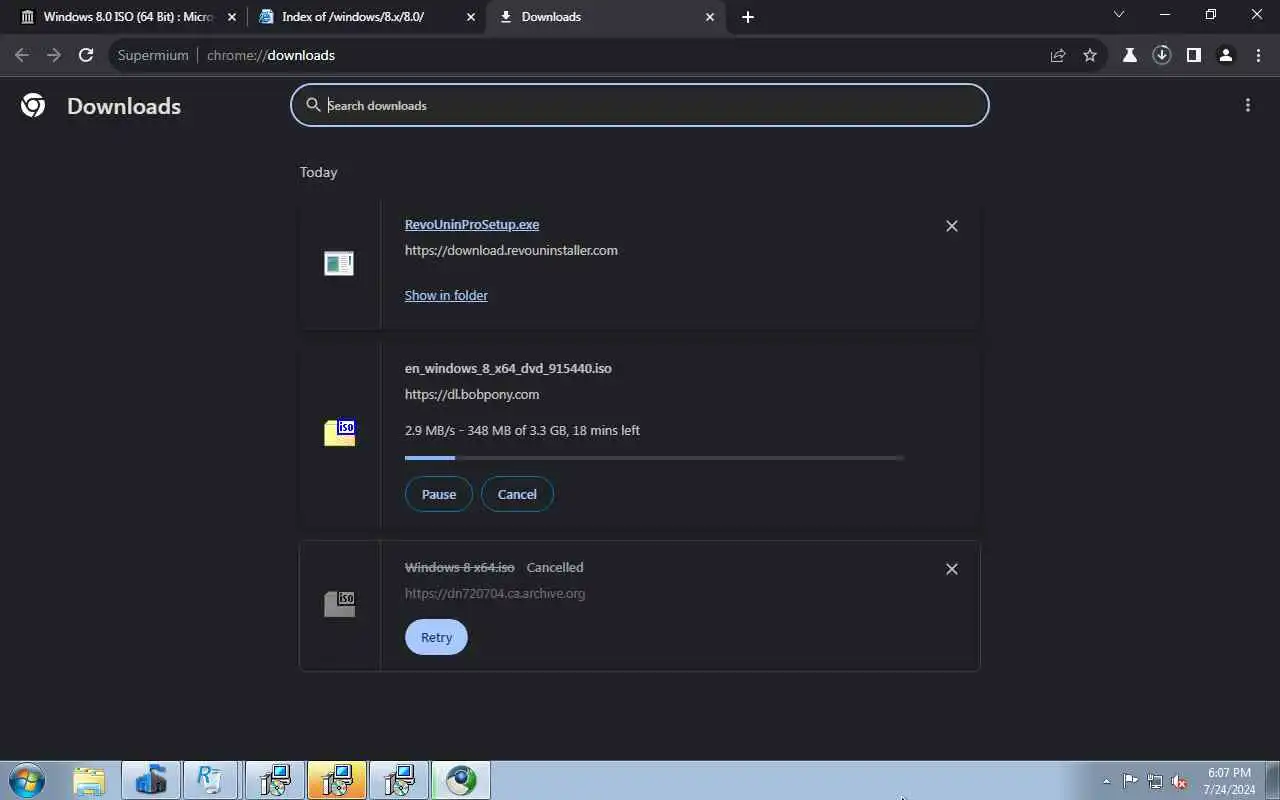Retry the Windows 8 x64.iso download

436,637
